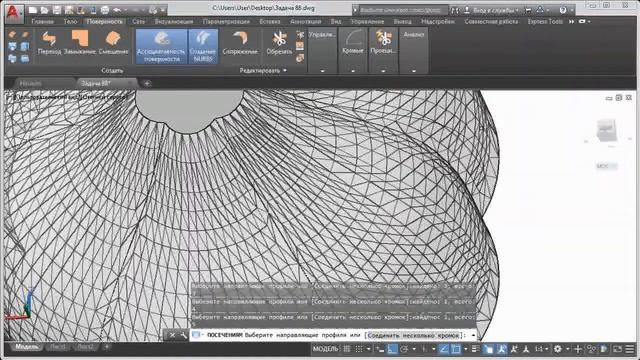Select the Сопряжение (Fillet) surface tool
The width and height of the screenshot is (640, 360).
click(240, 43)
